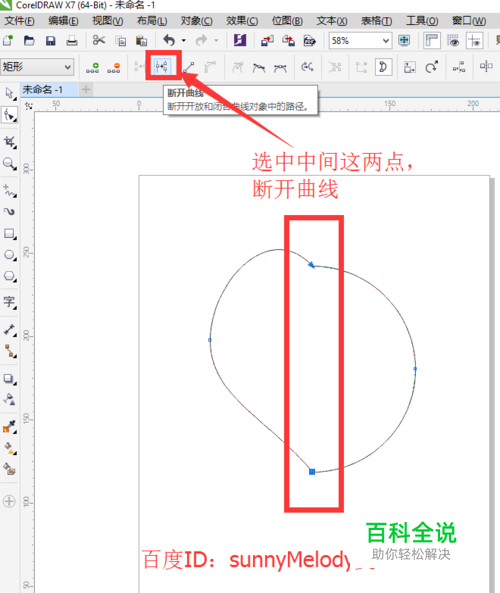Select the Parallel Dimension tool
The height and width of the screenshot is (593, 500).
click(x=9, y=330)
